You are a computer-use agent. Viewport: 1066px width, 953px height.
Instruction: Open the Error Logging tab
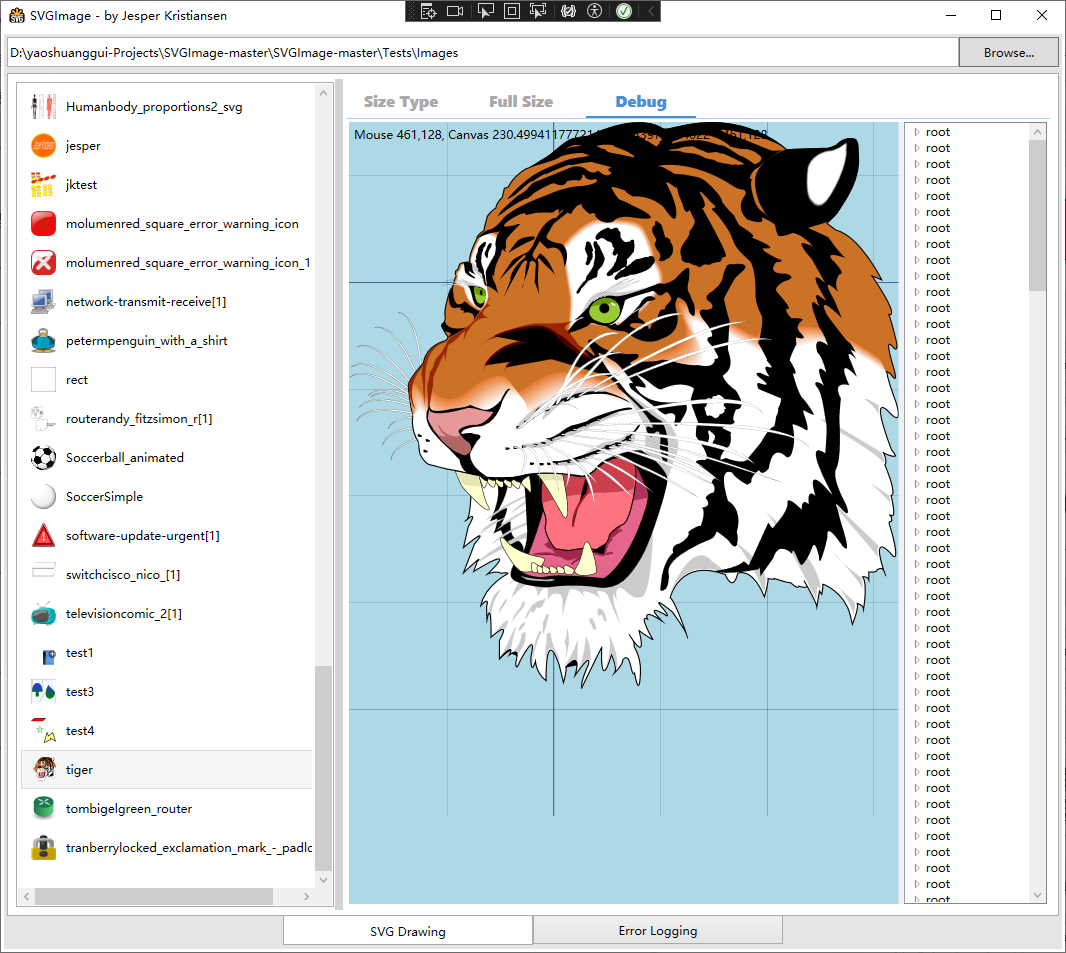657,931
